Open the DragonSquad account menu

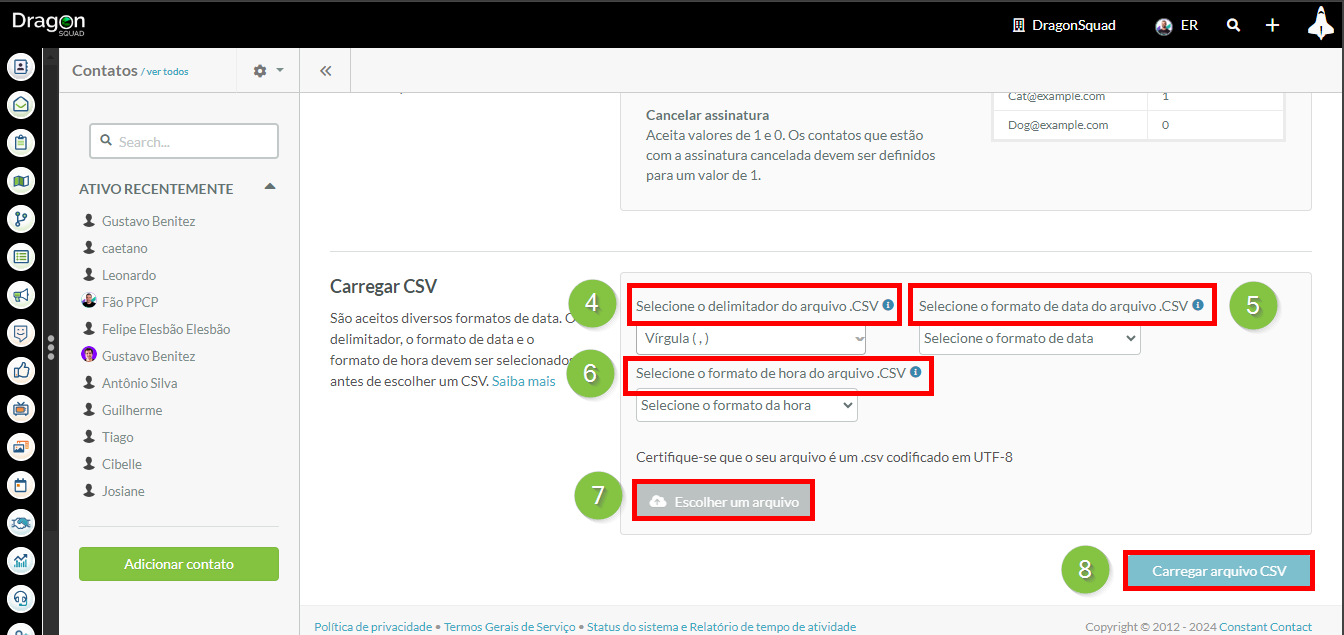(x=1064, y=25)
